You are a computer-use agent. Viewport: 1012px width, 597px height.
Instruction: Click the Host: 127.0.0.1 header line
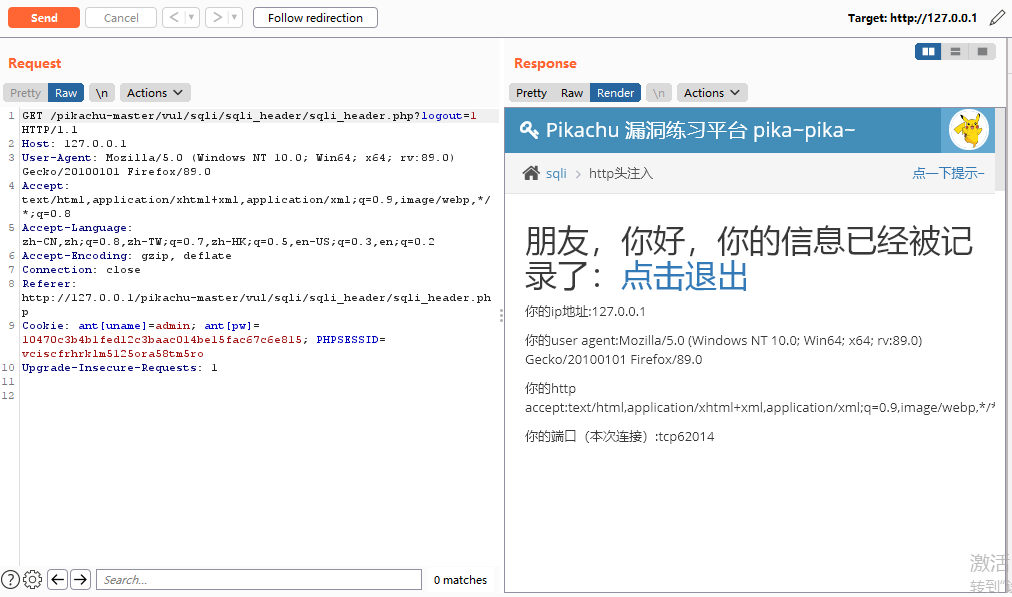[74, 143]
